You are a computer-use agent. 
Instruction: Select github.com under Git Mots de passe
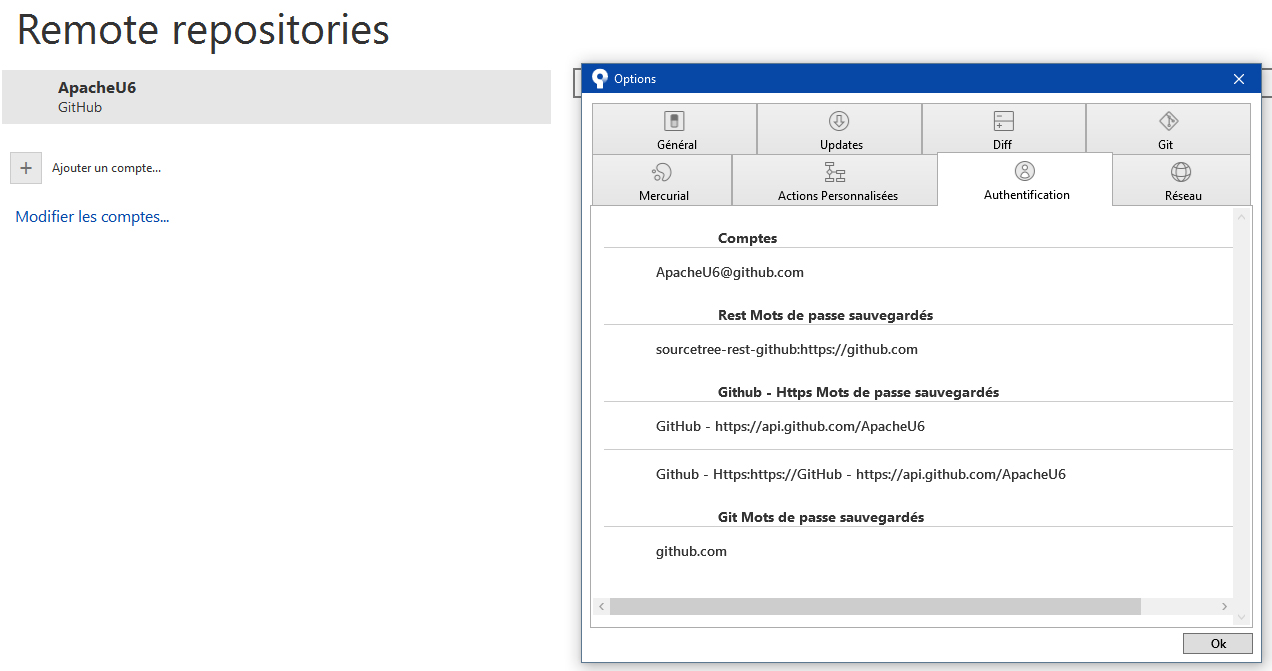point(691,551)
